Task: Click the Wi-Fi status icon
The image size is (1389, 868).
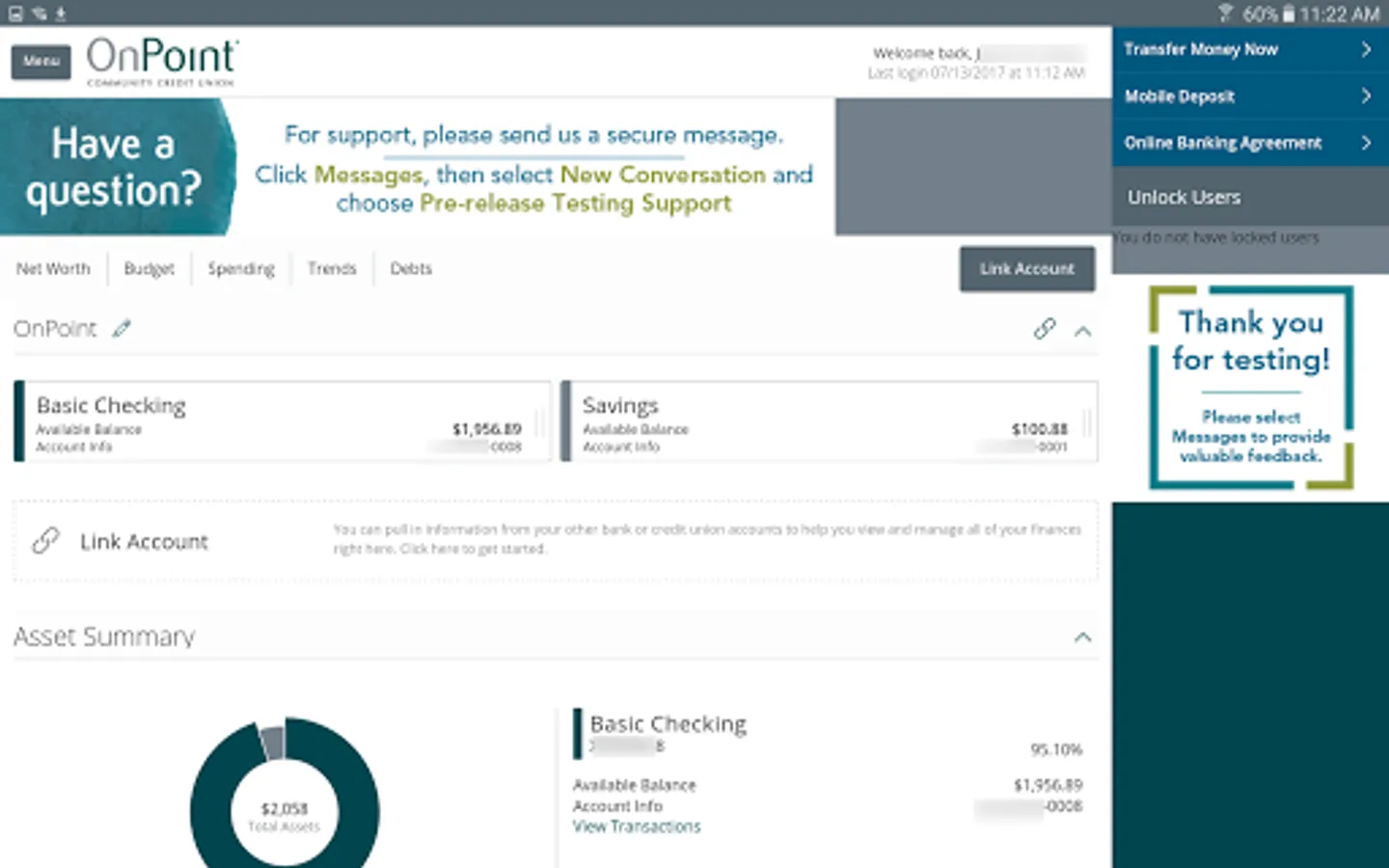Action: pyautogui.click(x=1225, y=13)
